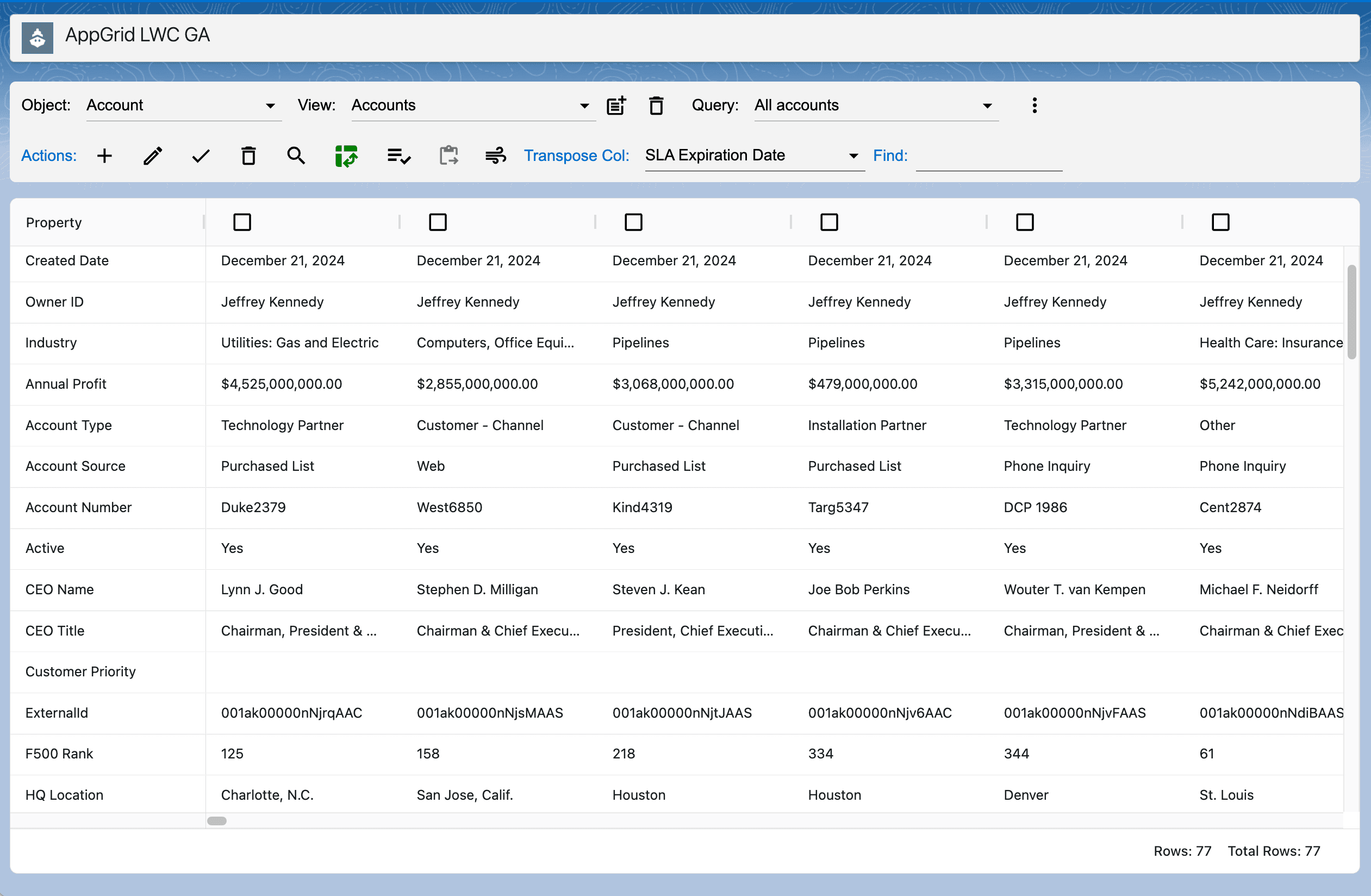Check the third record's column checkbox

(633, 222)
